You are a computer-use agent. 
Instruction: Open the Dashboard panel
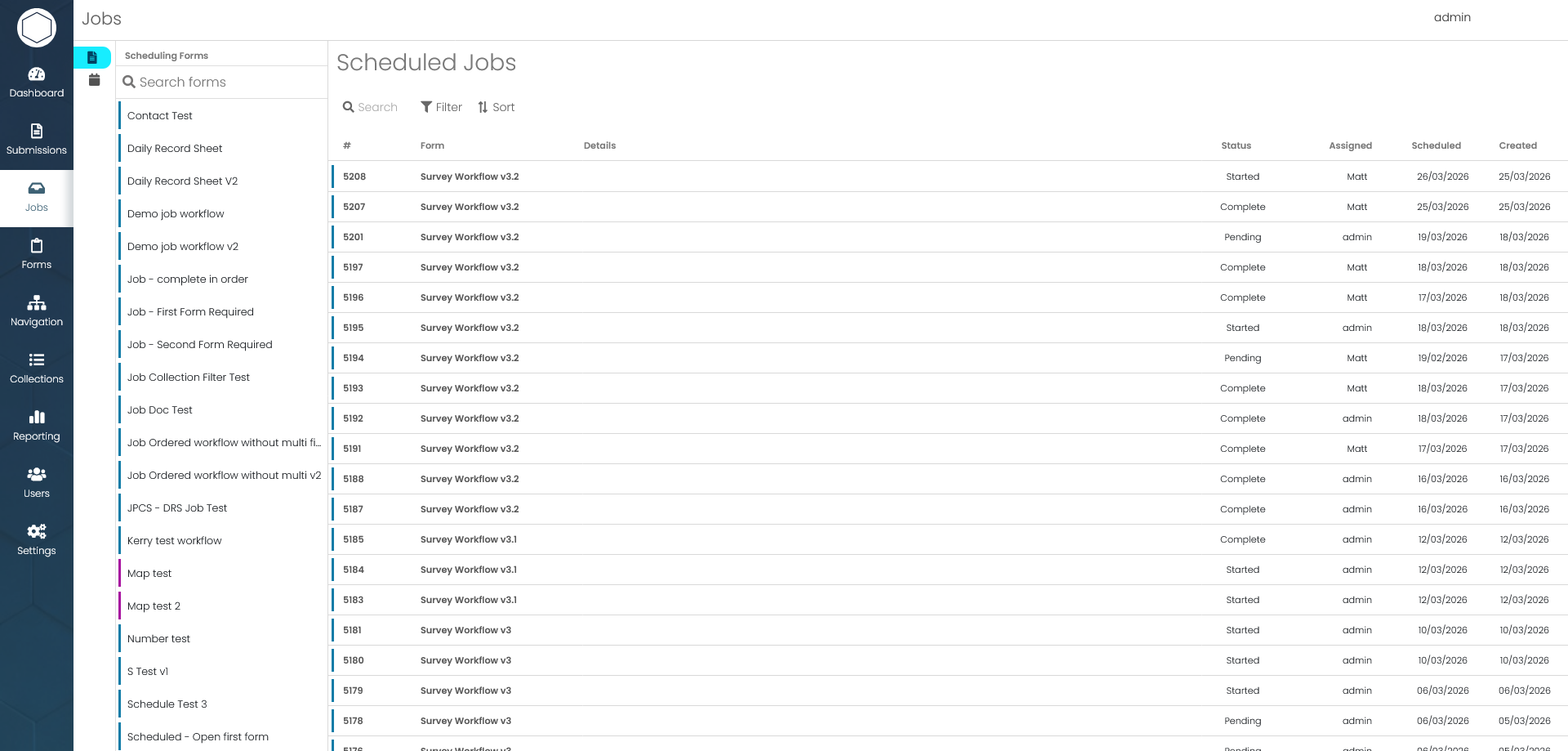click(x=36, y=83)
